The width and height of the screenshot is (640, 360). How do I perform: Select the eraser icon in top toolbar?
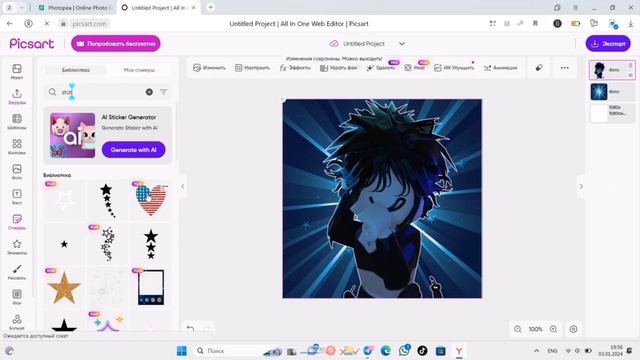[x=539, y=68]
